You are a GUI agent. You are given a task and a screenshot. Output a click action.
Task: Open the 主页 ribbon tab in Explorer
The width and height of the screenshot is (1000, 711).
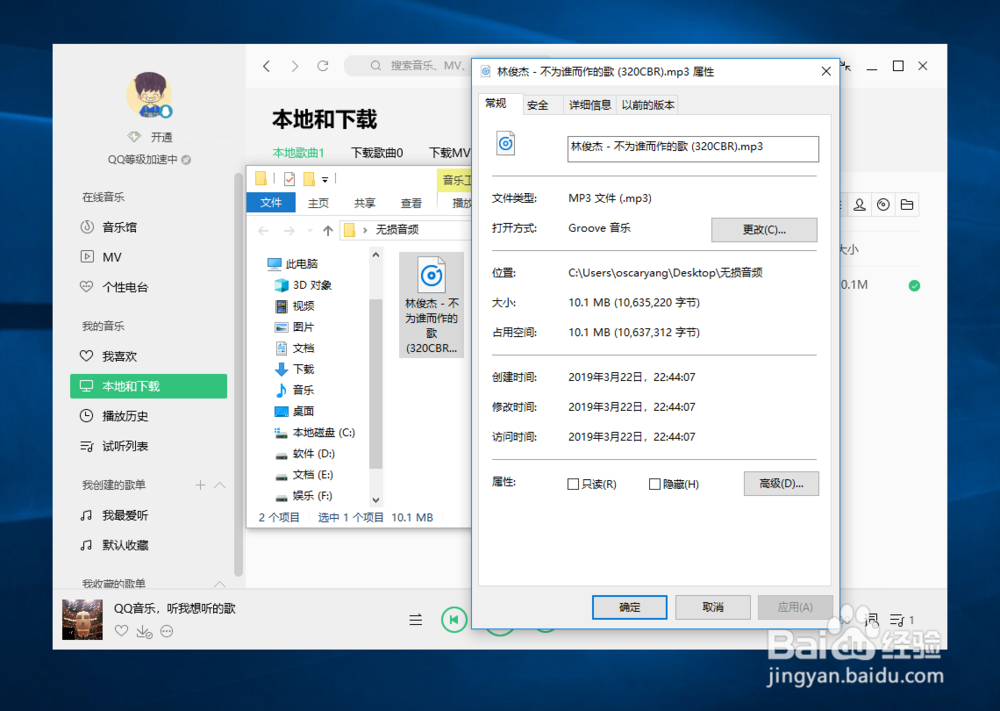318,203
